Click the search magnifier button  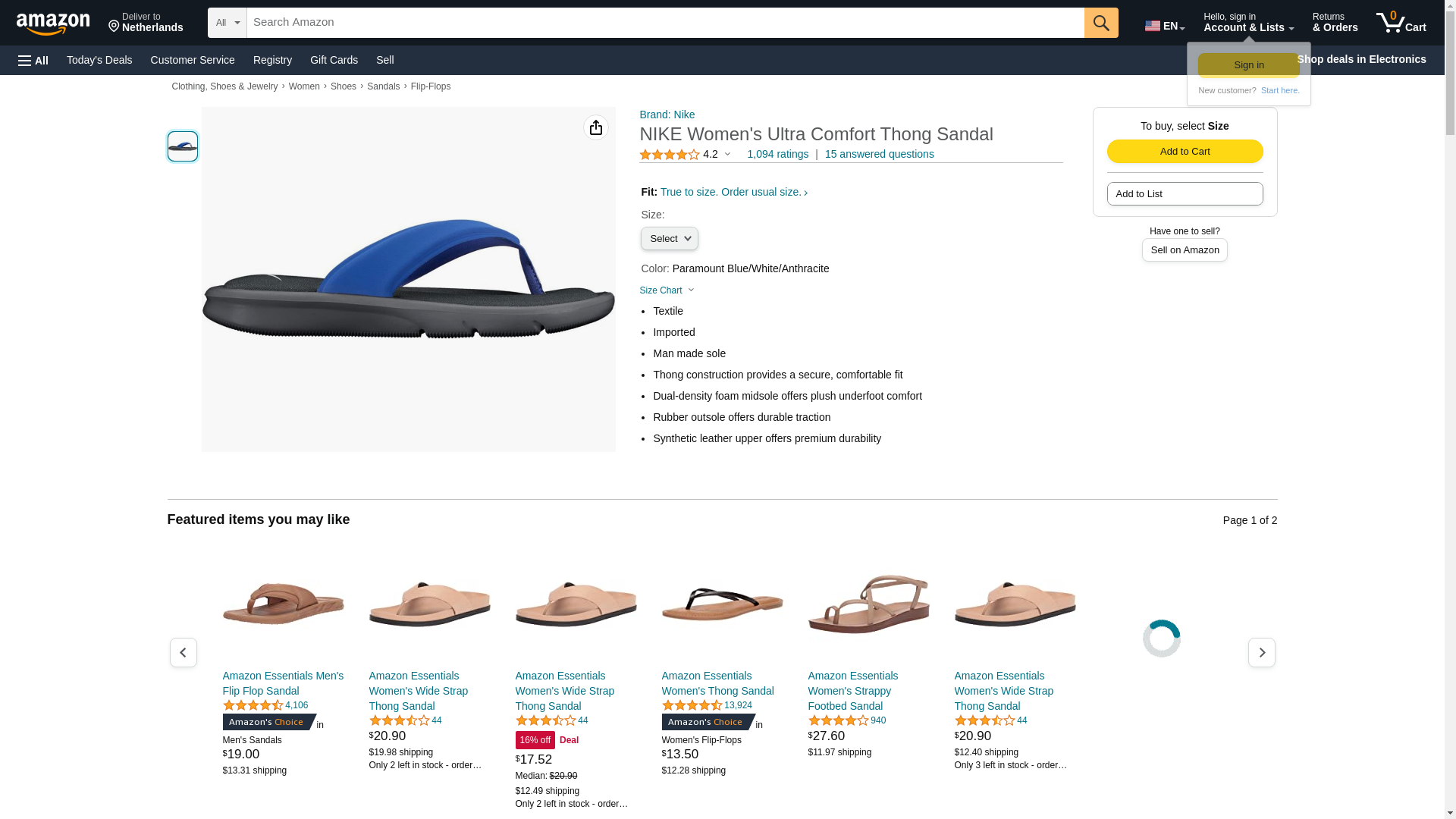pyautogui.click(x=1101, y=23)
